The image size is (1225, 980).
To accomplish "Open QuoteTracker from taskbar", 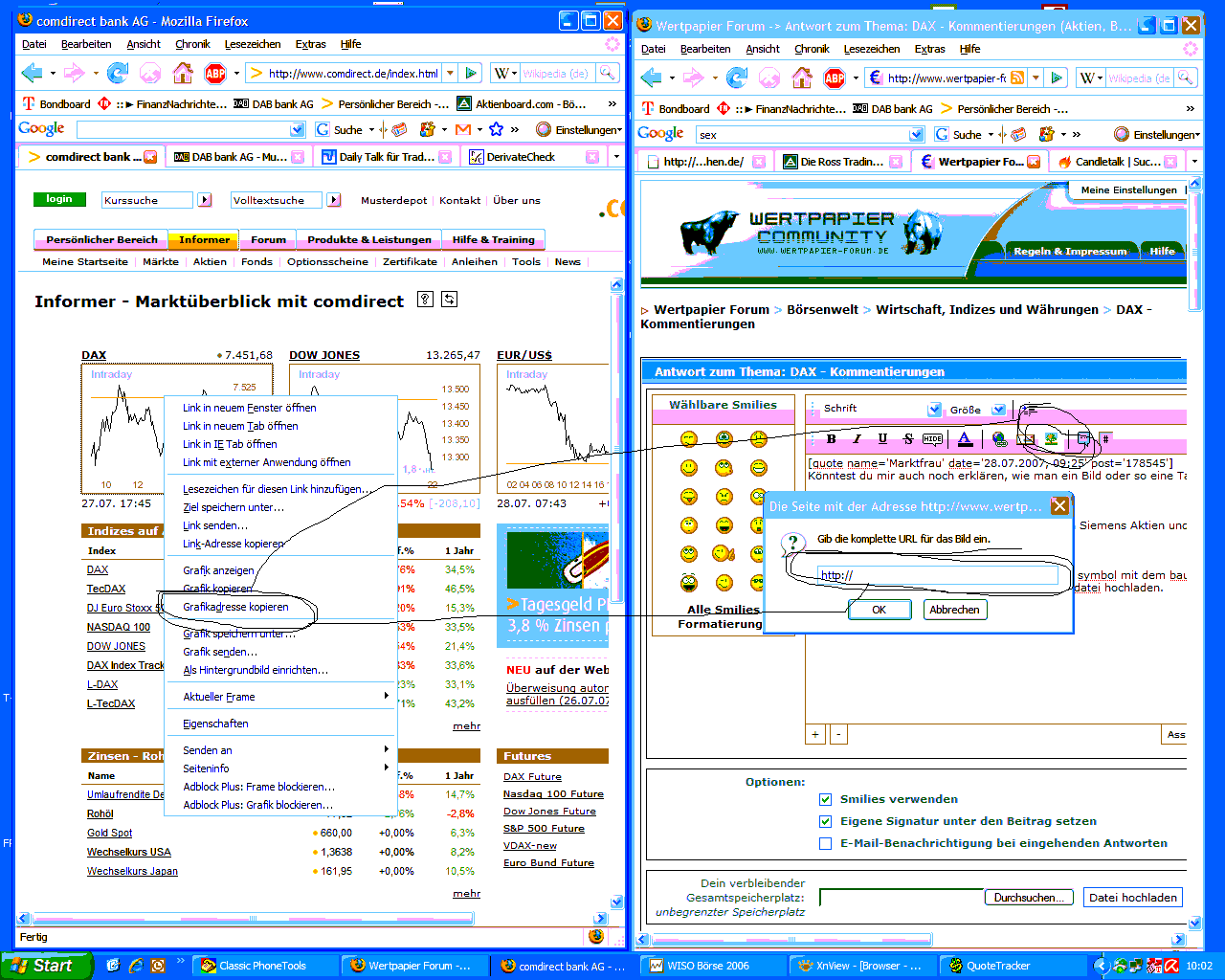I will click(1013, 966).
